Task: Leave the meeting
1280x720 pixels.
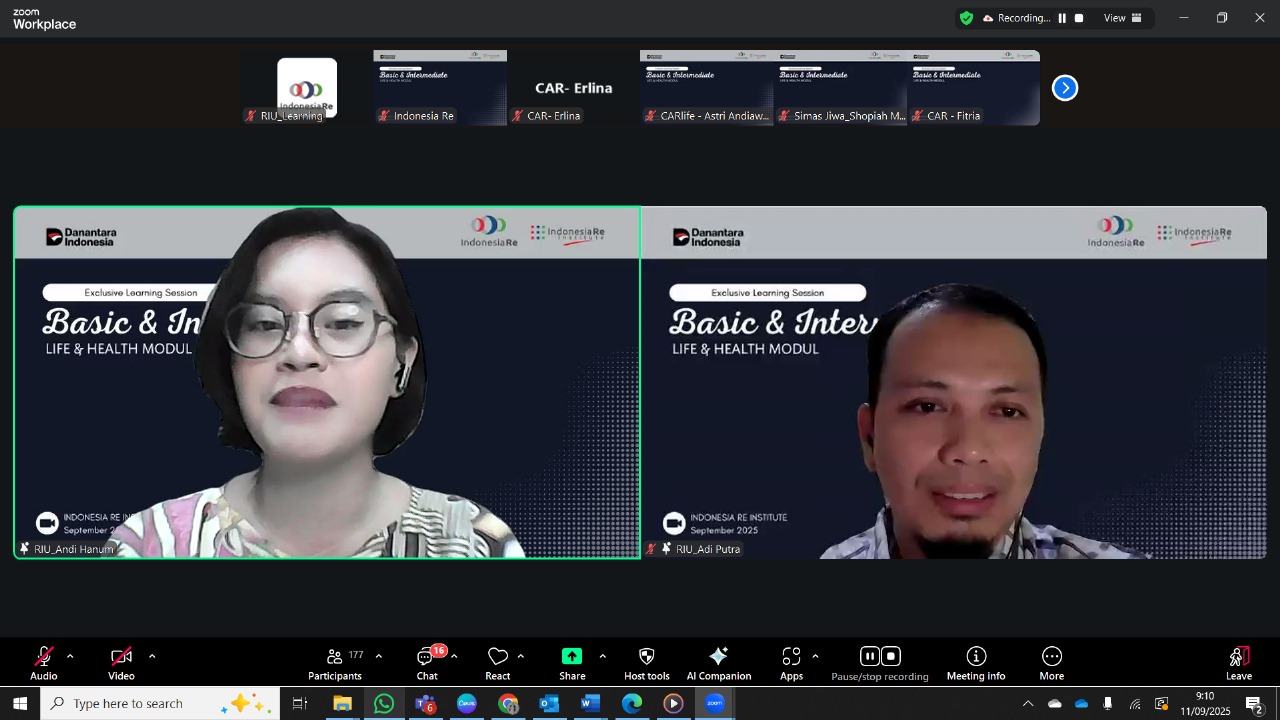Action: 1239,663
